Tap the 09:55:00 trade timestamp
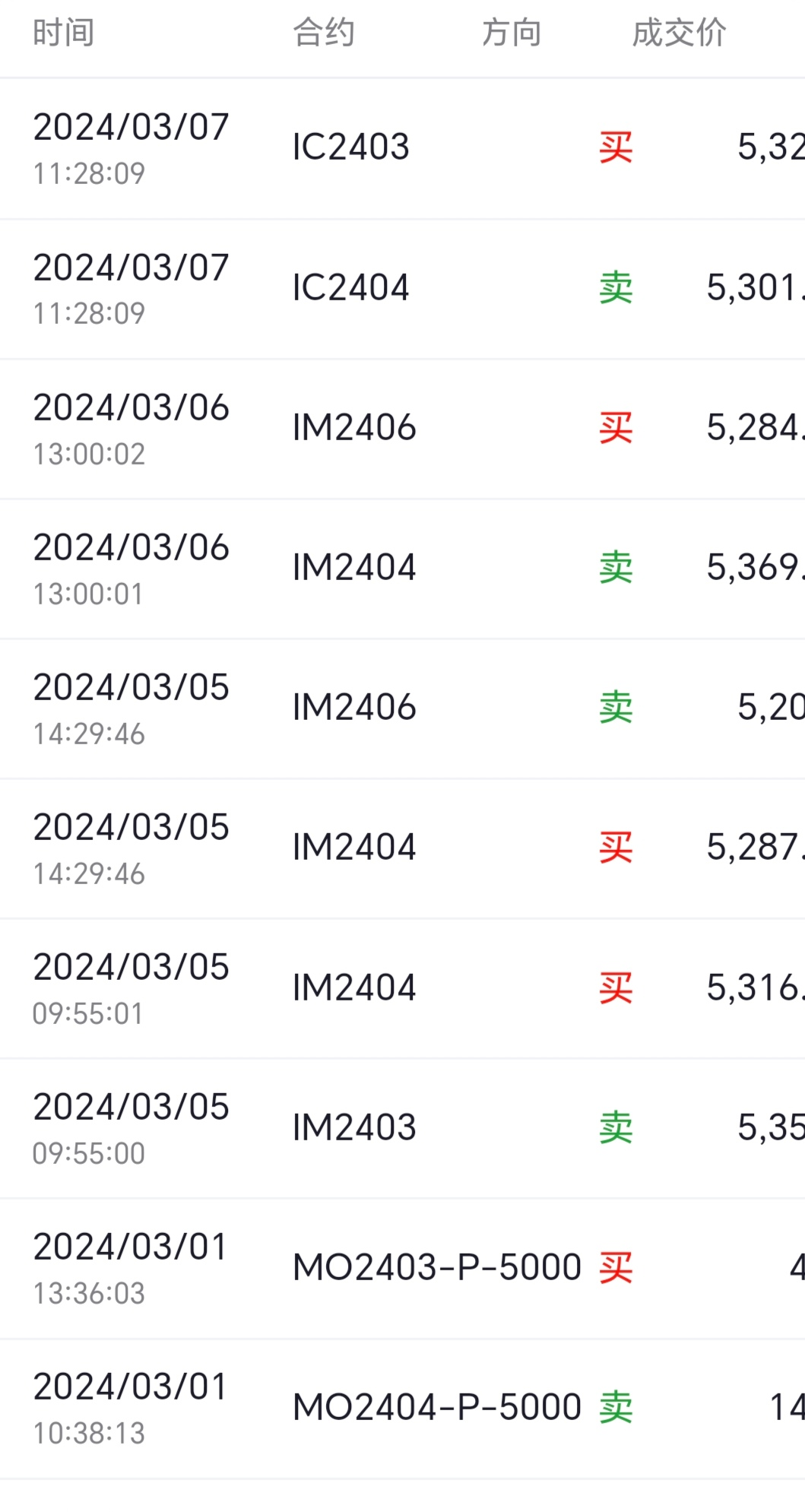The width and height of the screenshot is (805, 1512). tap(88, 1154)
